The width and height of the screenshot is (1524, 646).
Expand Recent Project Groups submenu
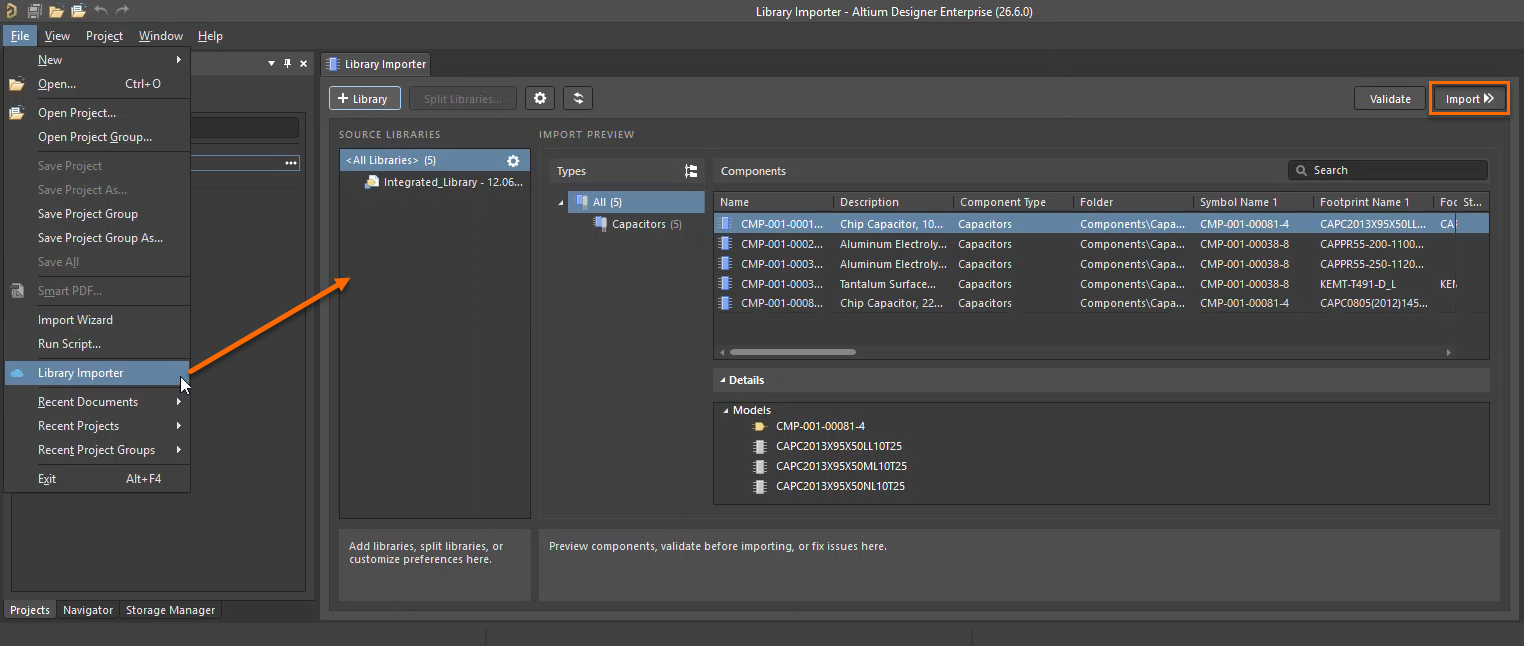97,450
